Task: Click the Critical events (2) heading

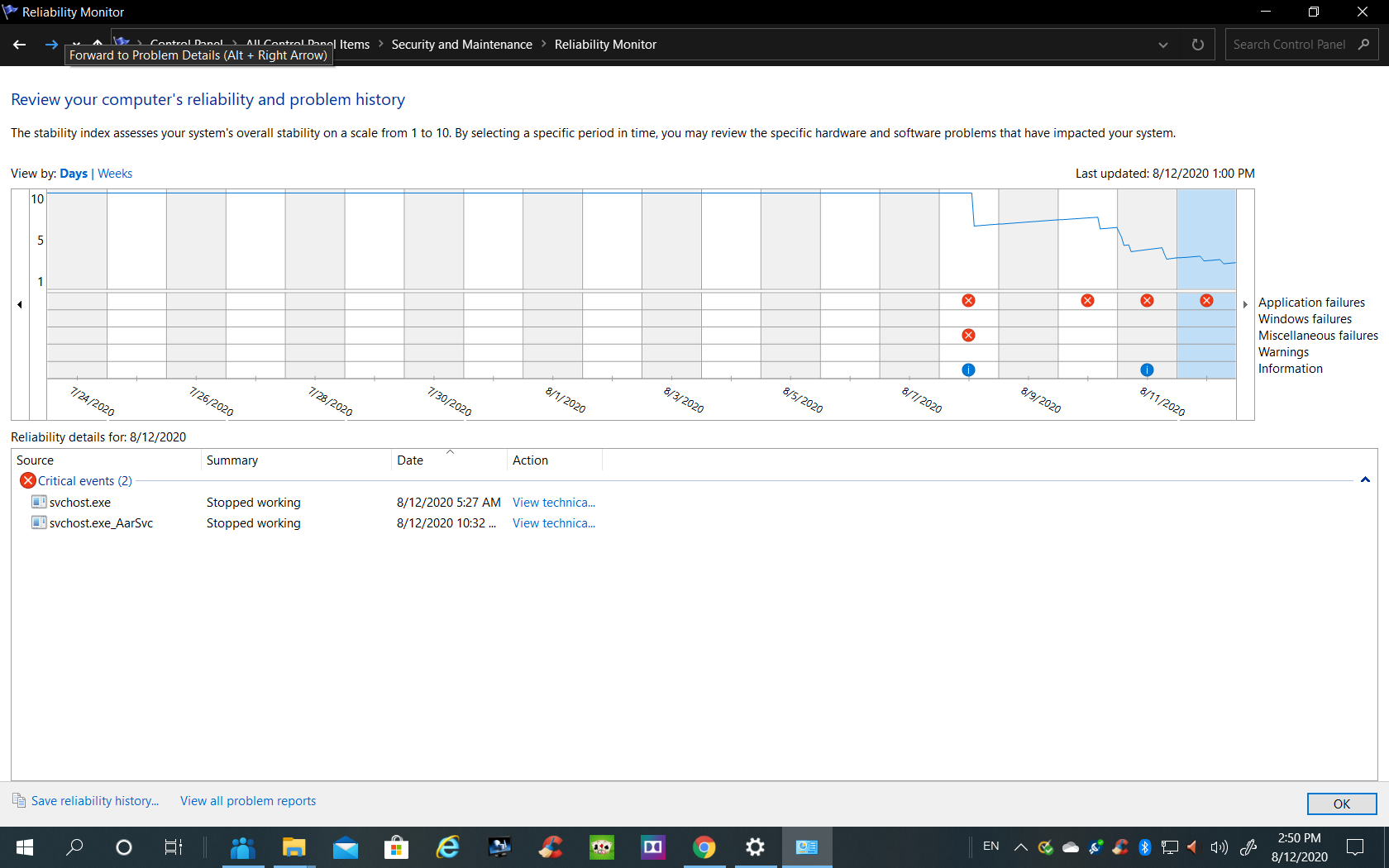Action: click(84, 481)
